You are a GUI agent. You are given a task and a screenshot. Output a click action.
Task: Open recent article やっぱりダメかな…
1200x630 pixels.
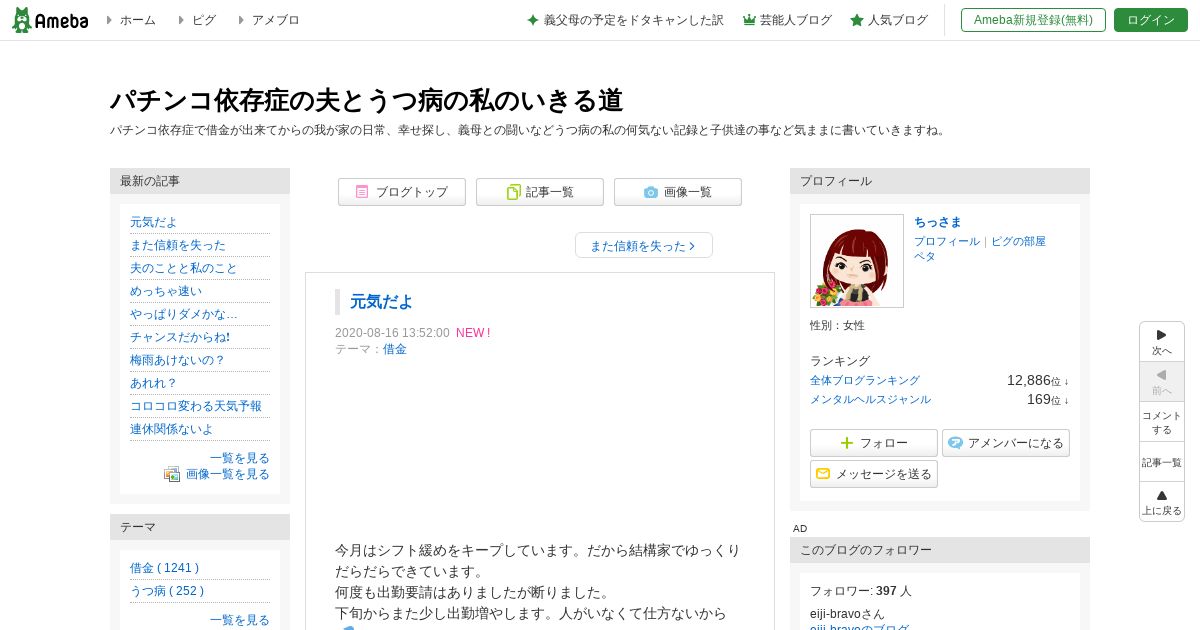184,314
